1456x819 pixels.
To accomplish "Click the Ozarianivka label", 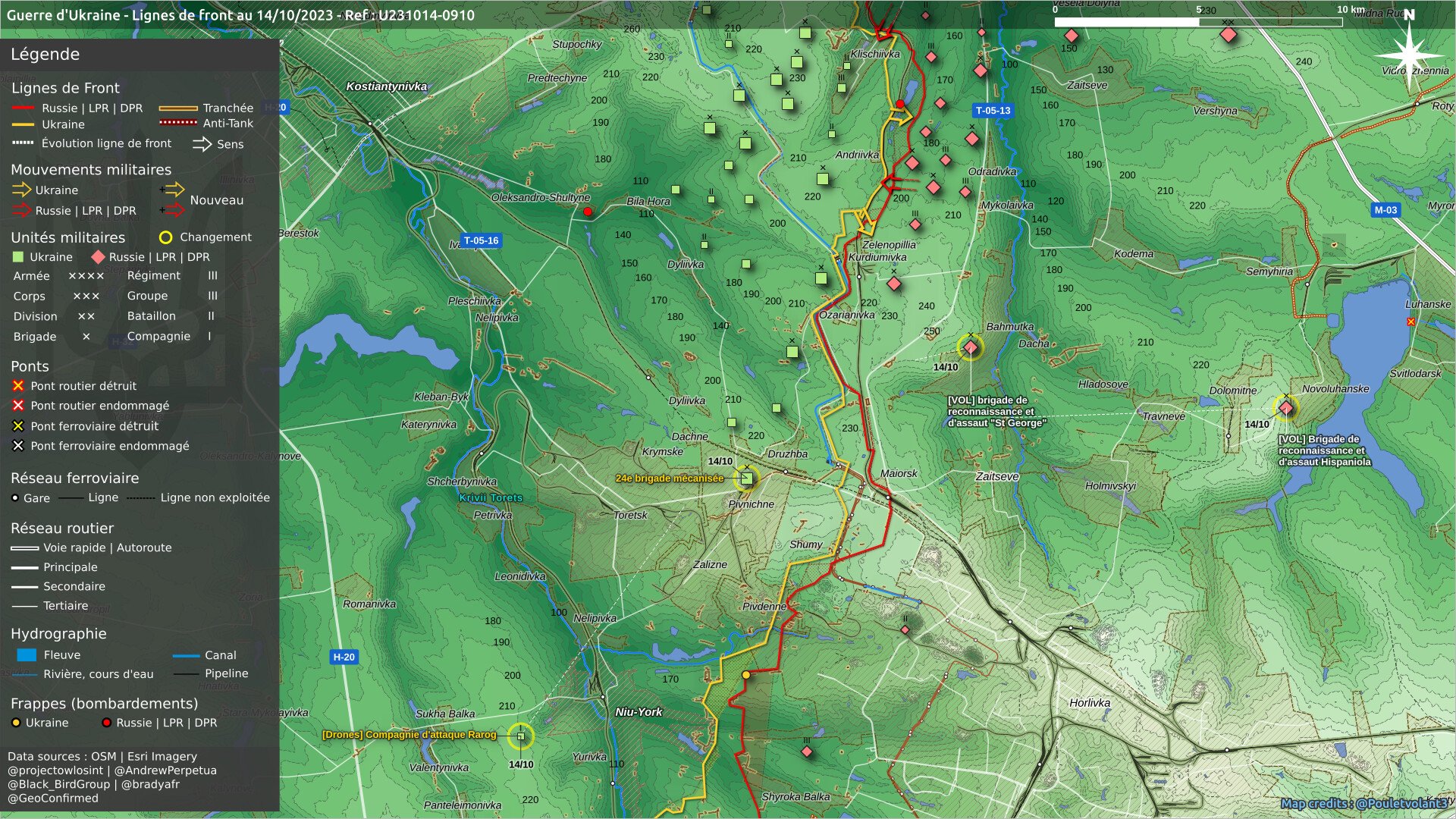I will [847, 315].
